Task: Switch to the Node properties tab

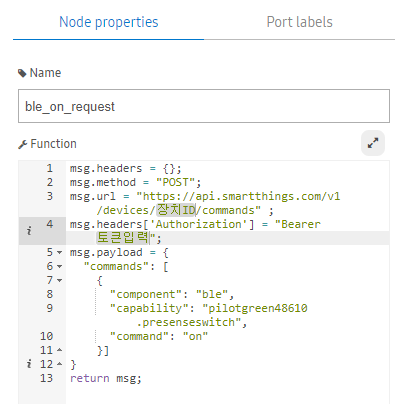Action: [108, 22]
